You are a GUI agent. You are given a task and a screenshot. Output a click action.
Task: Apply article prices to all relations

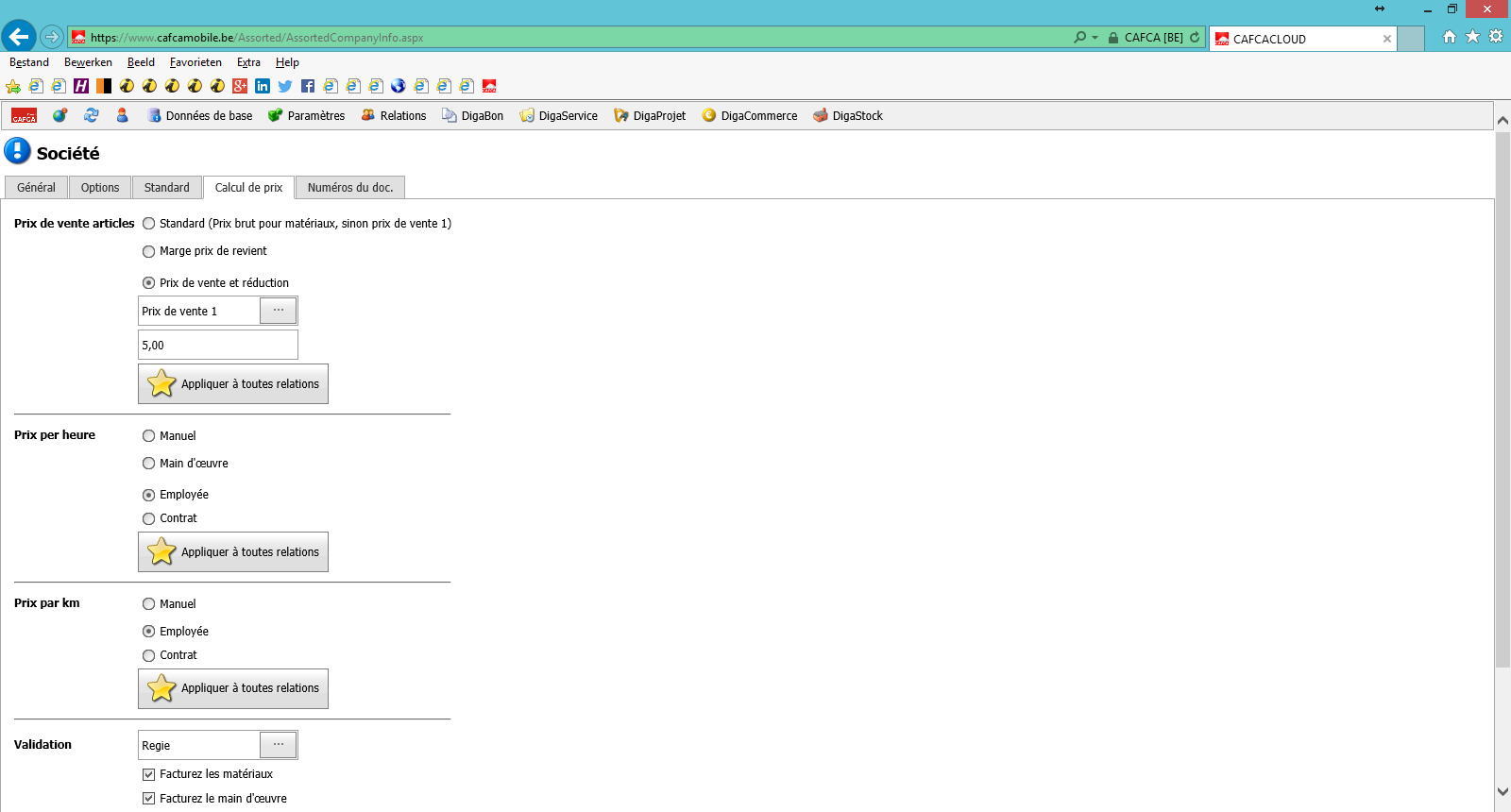click(233, 384)
